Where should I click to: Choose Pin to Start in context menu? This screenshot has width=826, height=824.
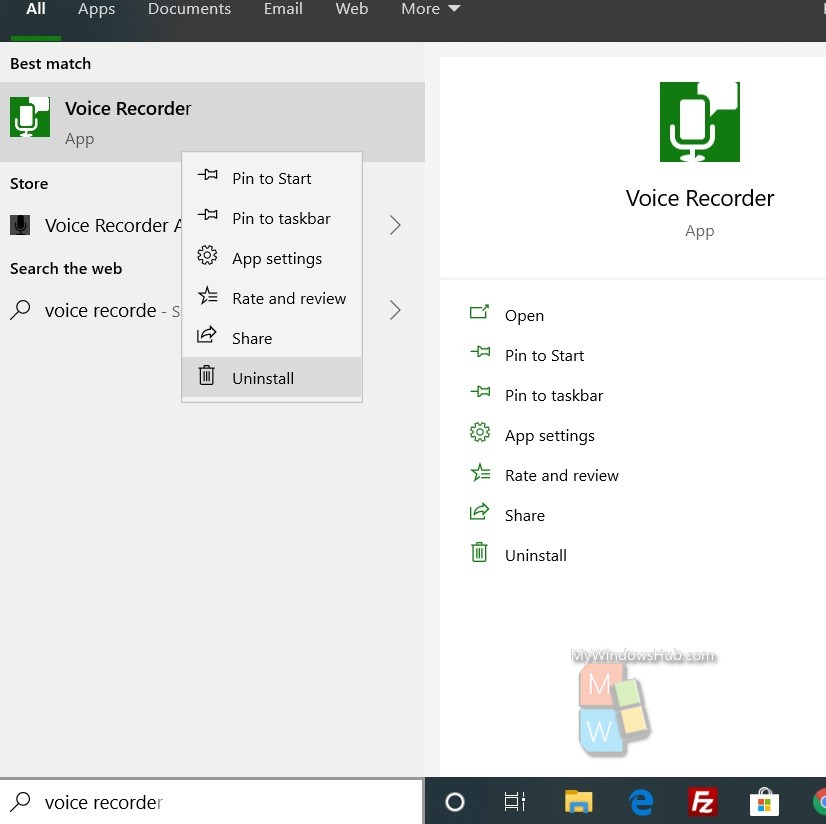coord(272,179)
